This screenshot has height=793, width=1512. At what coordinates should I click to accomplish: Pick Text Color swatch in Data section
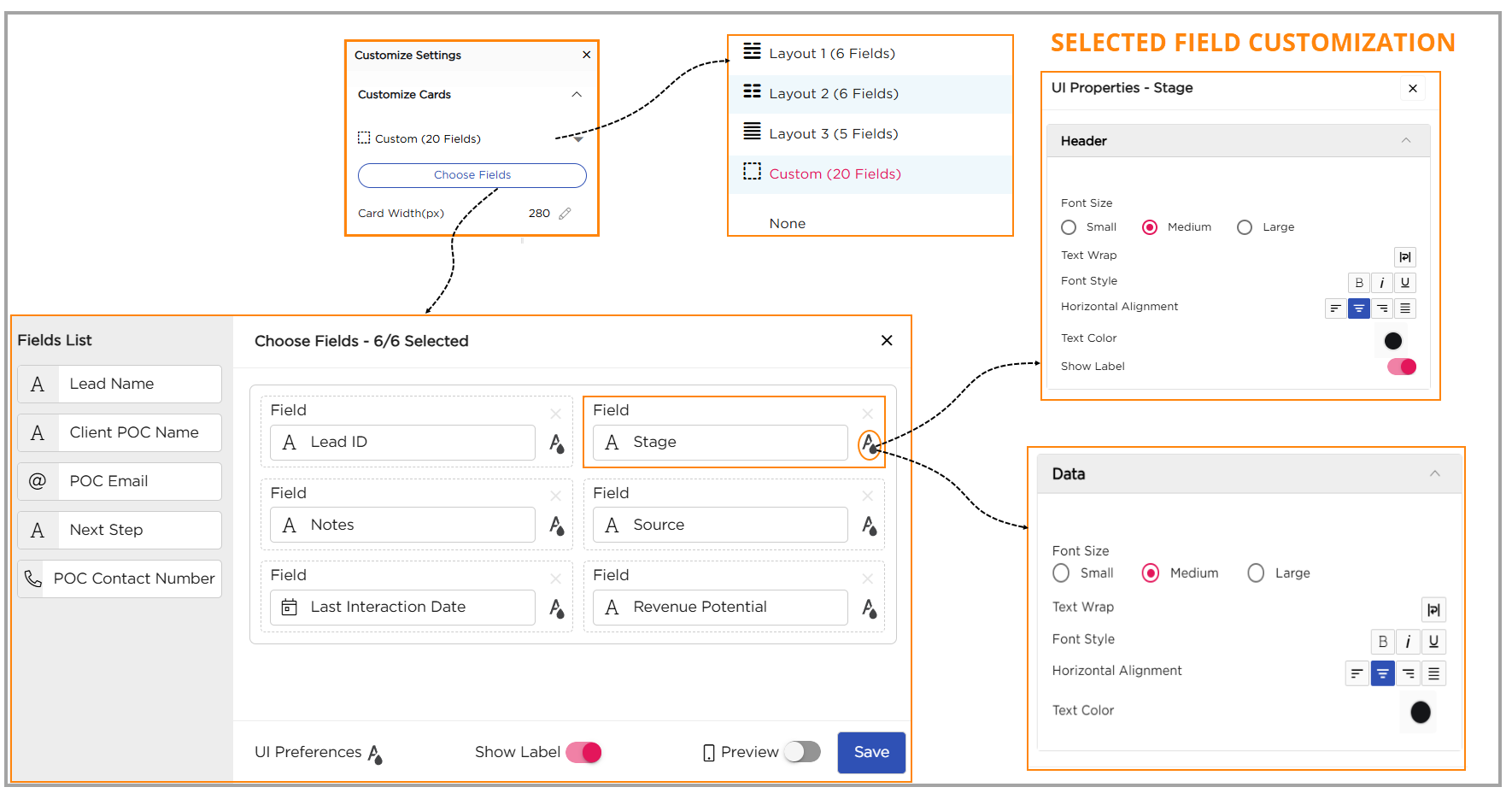(1420, 712)
